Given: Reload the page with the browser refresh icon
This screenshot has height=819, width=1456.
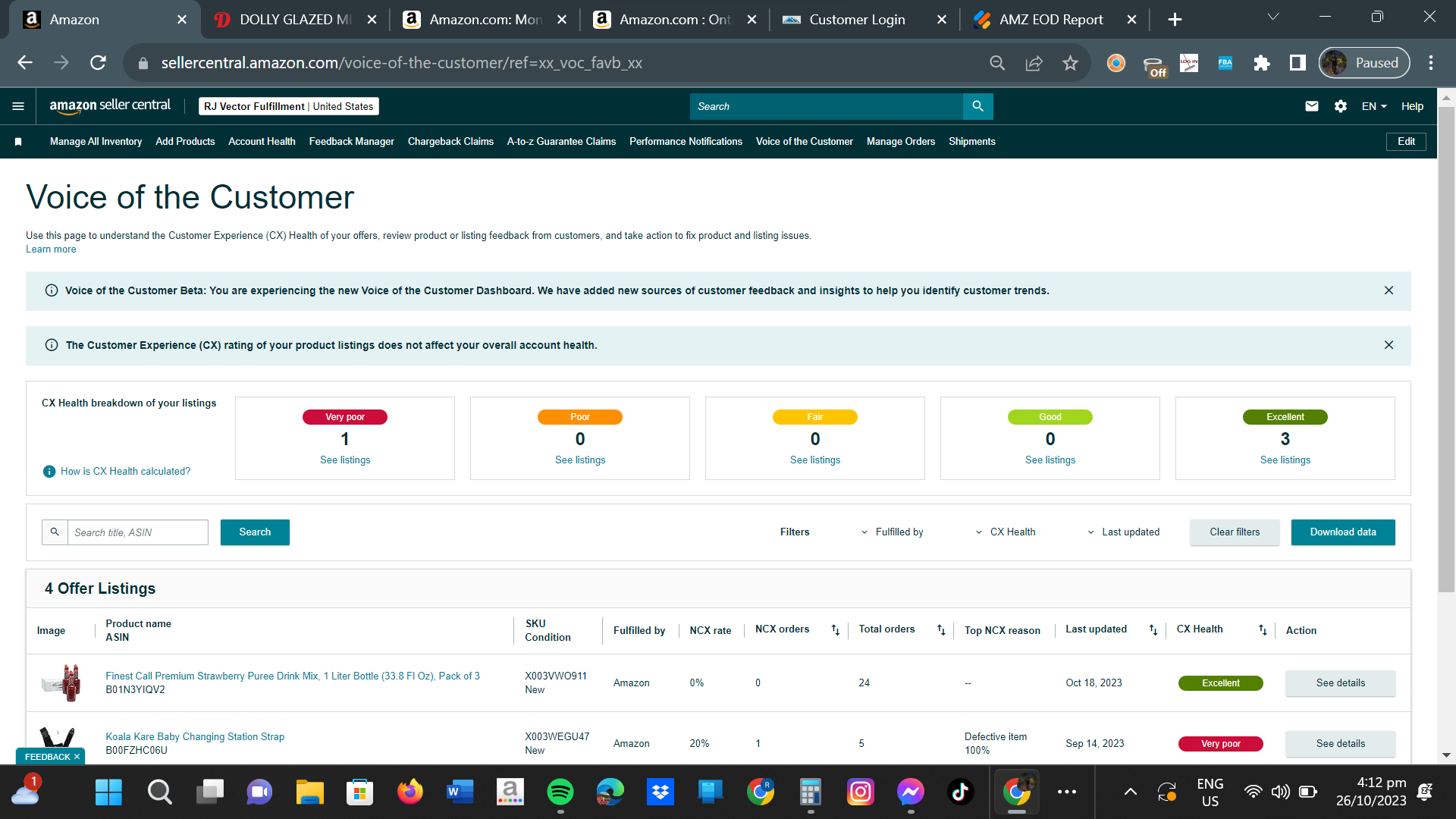Looking at the screenshot, I should pos(98,63).
